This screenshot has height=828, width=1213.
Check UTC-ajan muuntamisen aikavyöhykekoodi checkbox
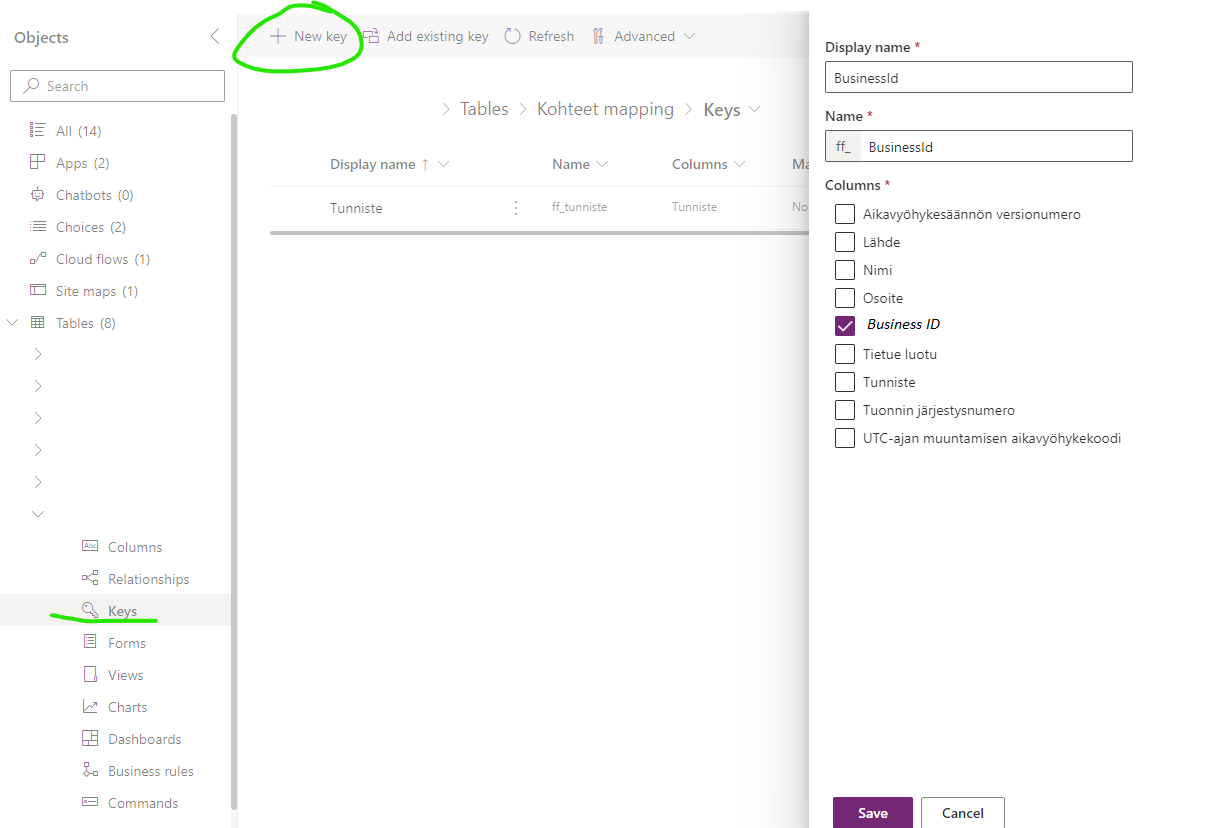[845, 438]
